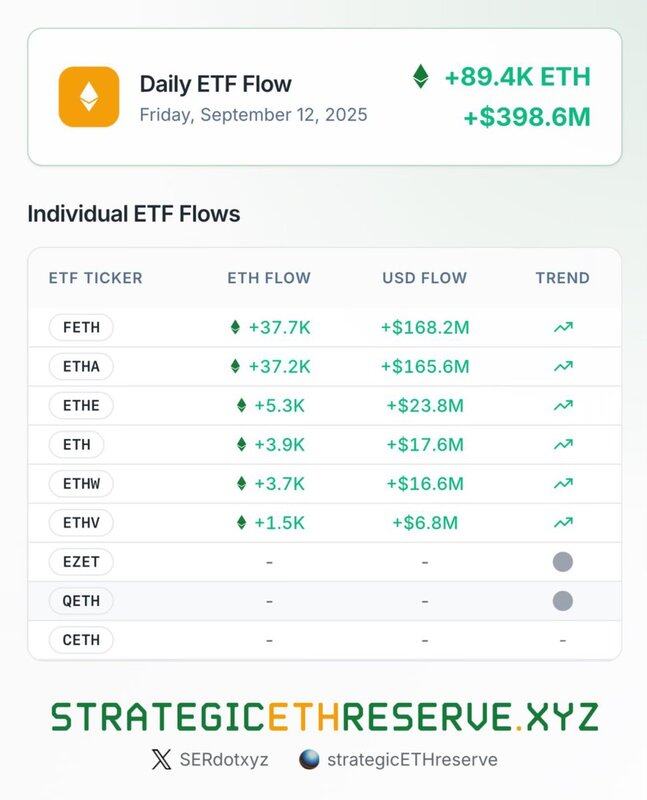
Task: Click the ETH diamond icon in ETHE row
Action: tap(242, 406)
